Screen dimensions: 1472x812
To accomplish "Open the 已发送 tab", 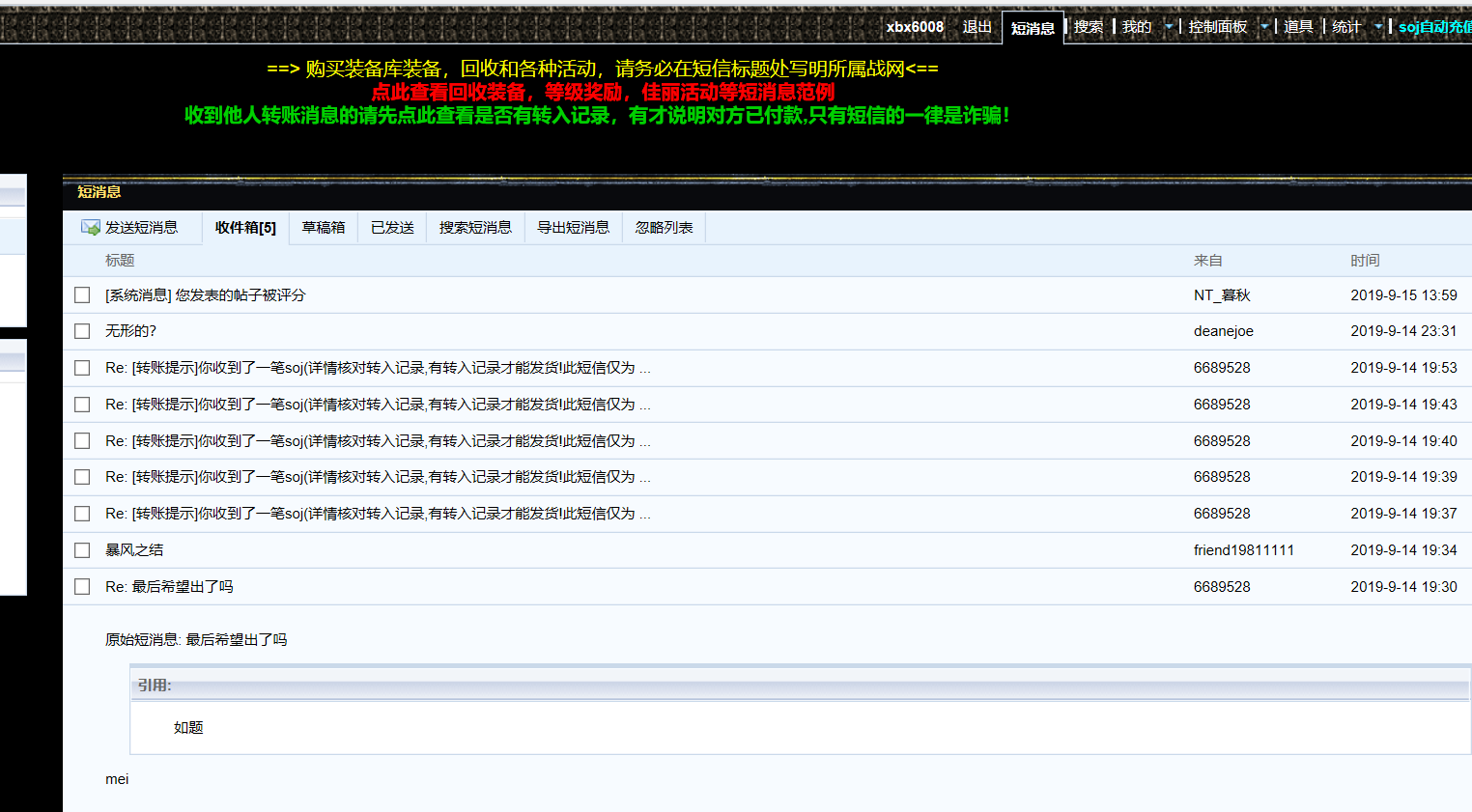I will click(392, 228).
